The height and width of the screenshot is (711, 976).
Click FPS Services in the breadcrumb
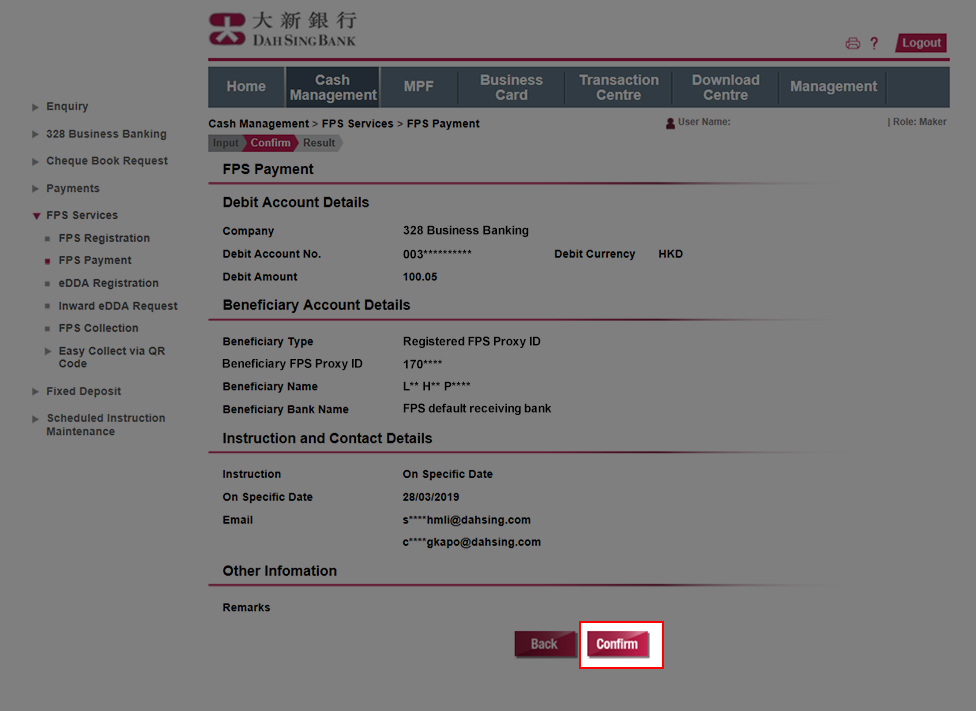point(357,124)
